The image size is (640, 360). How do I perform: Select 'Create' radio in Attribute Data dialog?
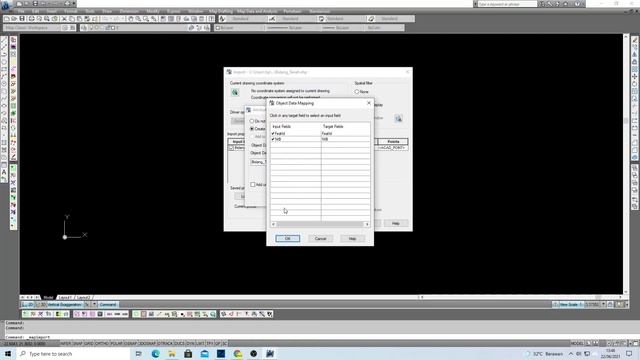click(252, 129)
